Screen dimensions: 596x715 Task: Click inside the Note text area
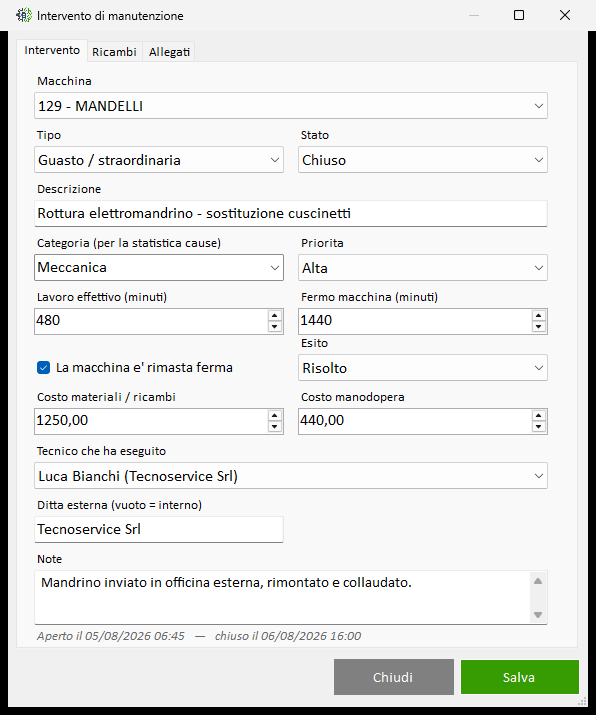click(282, 597)
